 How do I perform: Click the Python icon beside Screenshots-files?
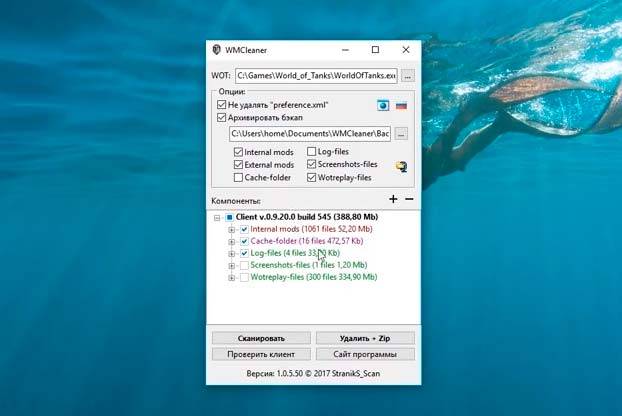[401, 166]
